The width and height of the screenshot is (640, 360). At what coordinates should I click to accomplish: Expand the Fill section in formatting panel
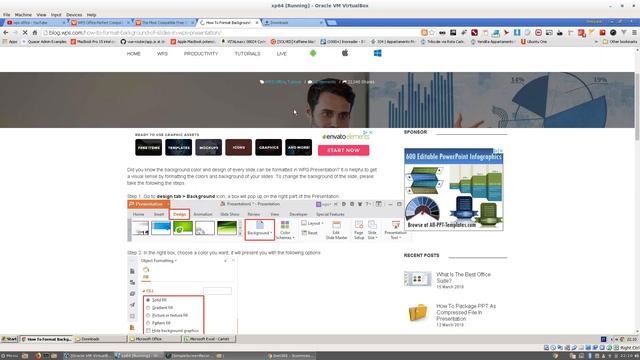click(x=148, y=291)
